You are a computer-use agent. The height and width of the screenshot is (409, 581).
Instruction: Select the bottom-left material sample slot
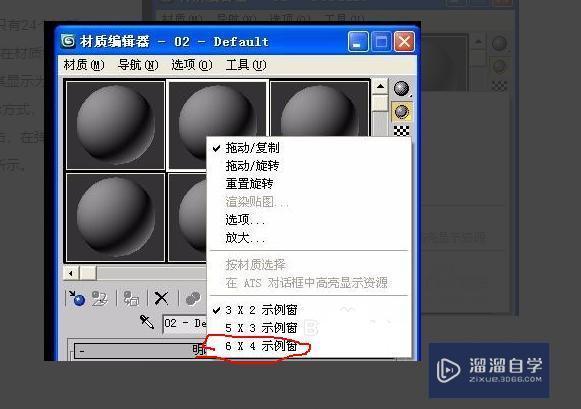(x=115, y=217)
